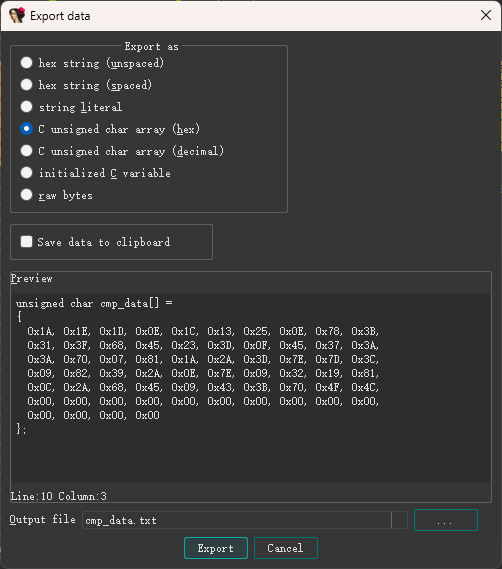Viewport: 502px width, 569px height.
Task: Click the cmp_data[] declaration line
Action: pyautogui.click(x=94, y=303)
